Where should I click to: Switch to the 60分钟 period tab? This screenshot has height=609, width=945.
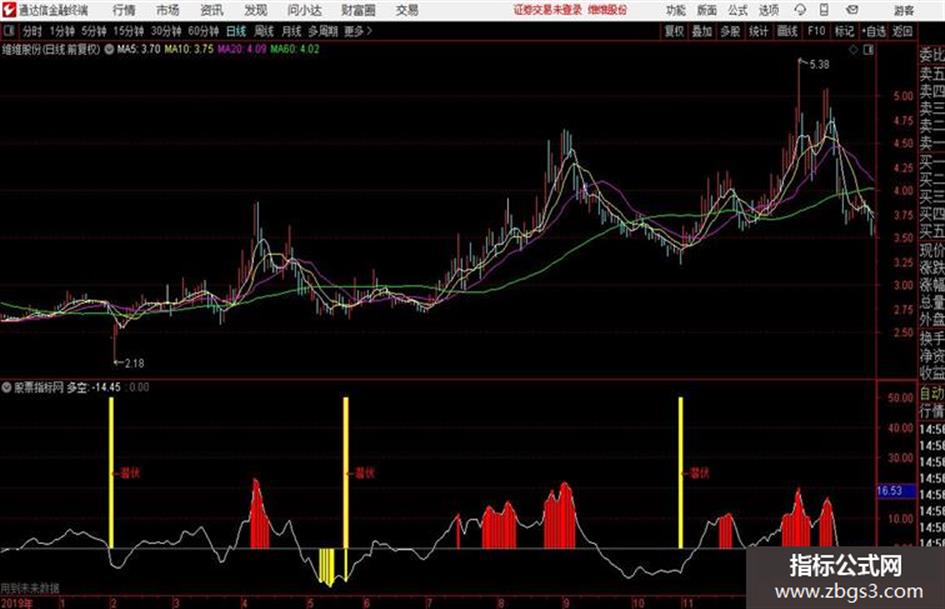(x=203, y=31)
